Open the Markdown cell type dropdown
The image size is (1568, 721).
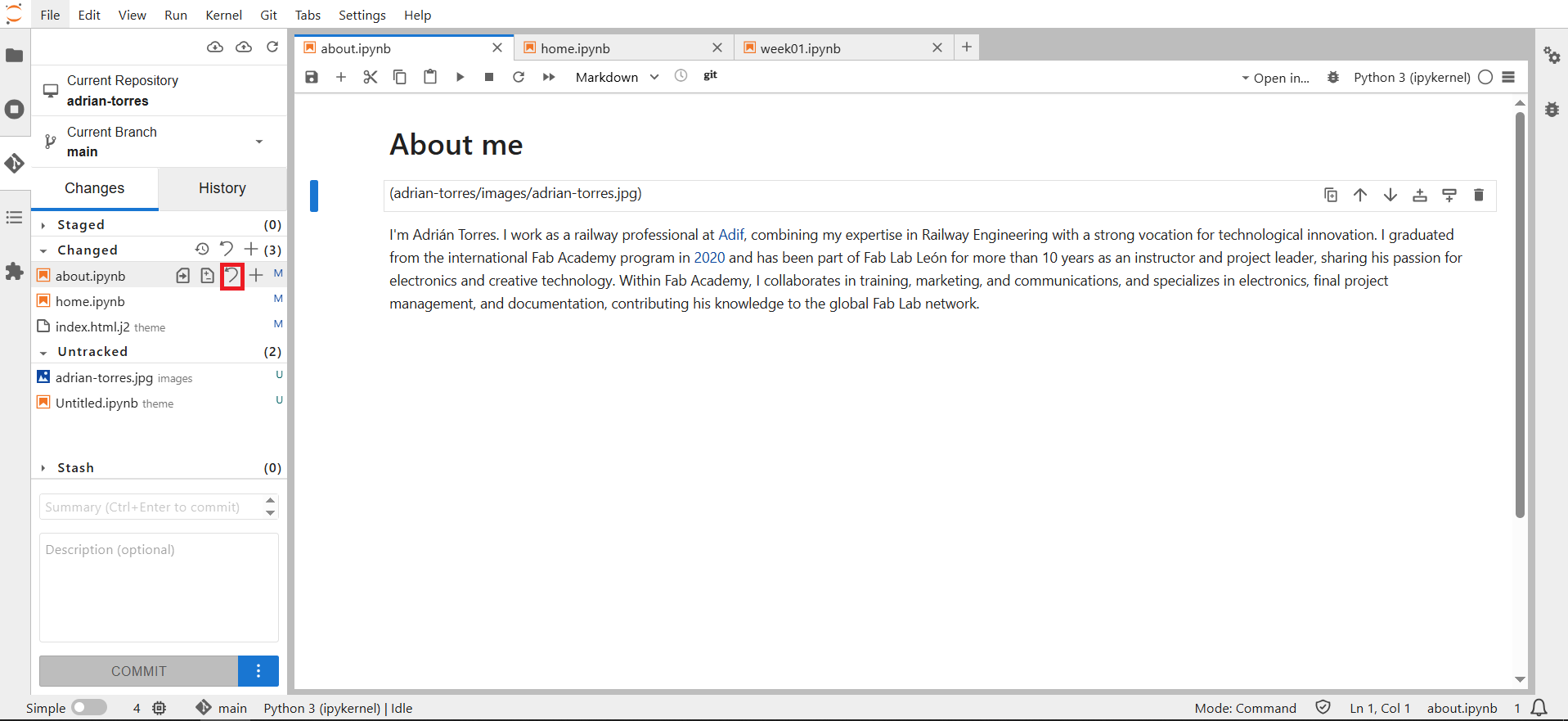coord(617,77)
